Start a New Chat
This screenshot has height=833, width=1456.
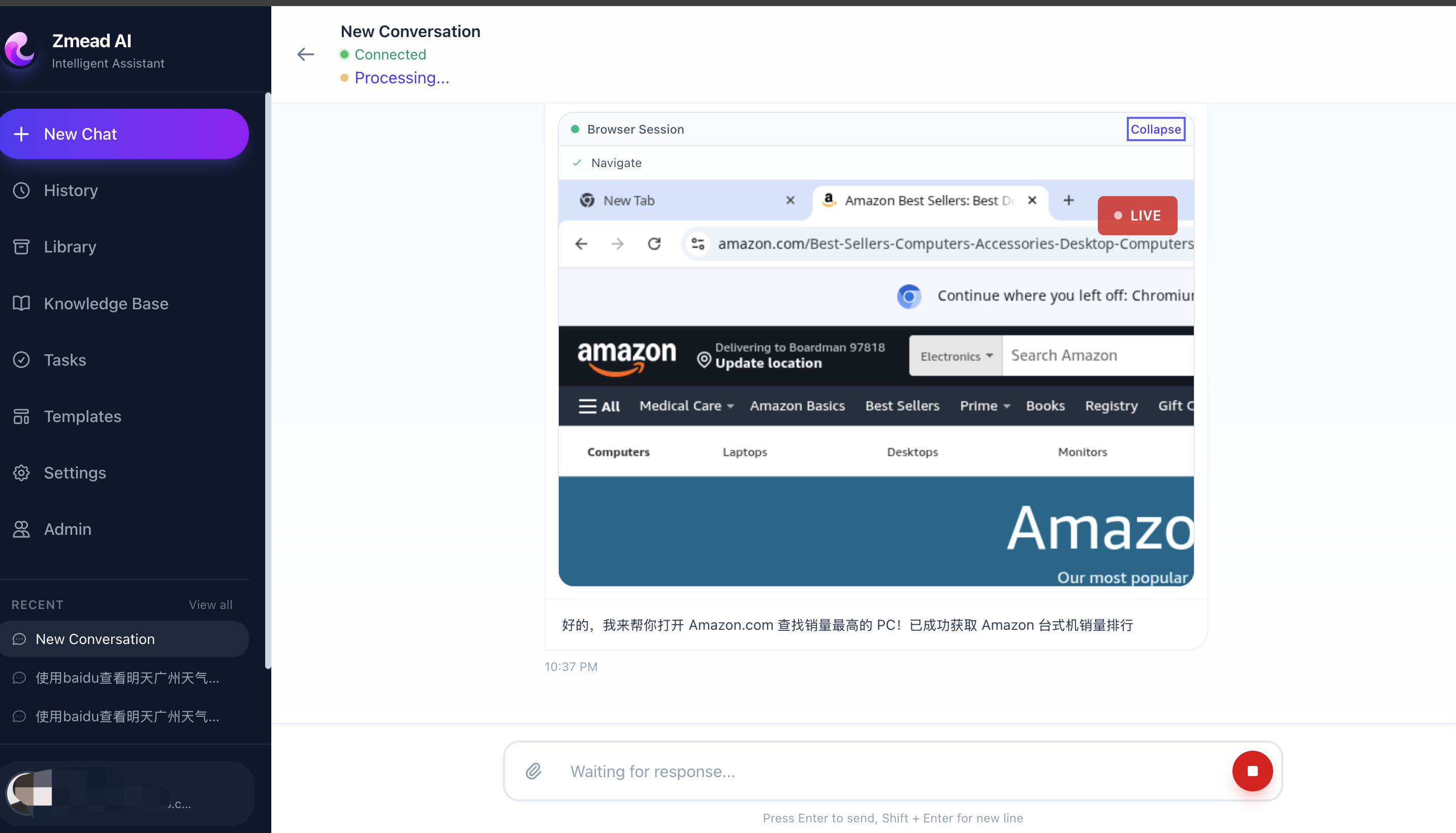pyautogui.click(x=123, y=133)
